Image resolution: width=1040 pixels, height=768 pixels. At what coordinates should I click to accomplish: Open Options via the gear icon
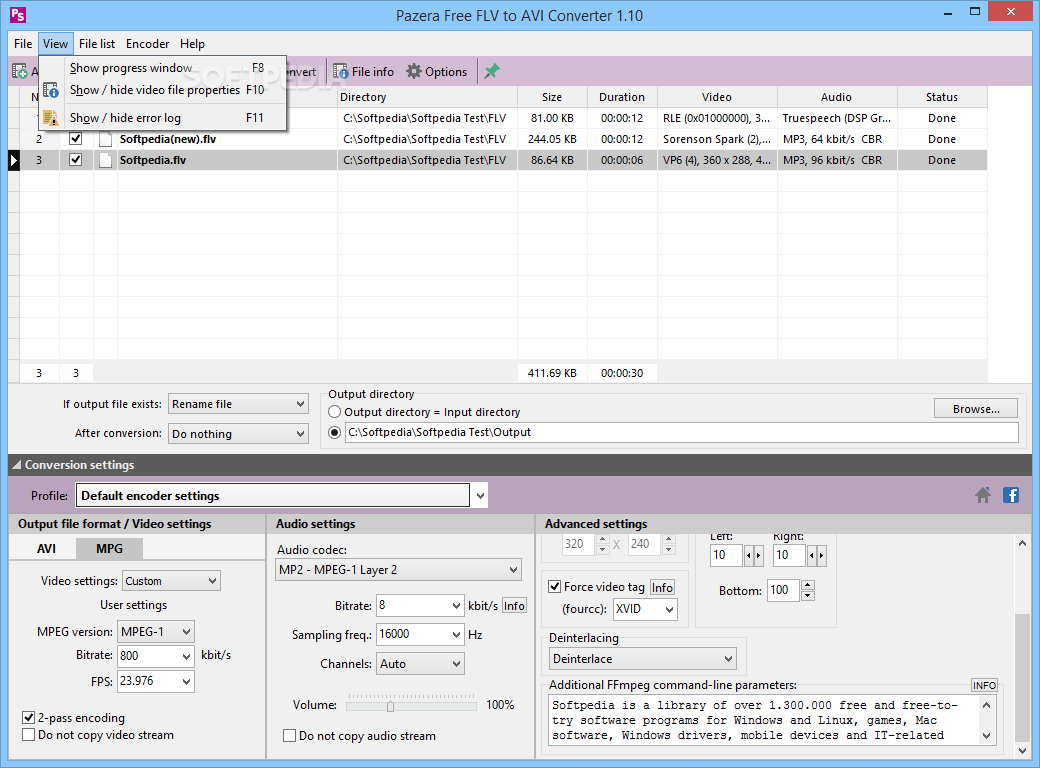click(414, 72)
